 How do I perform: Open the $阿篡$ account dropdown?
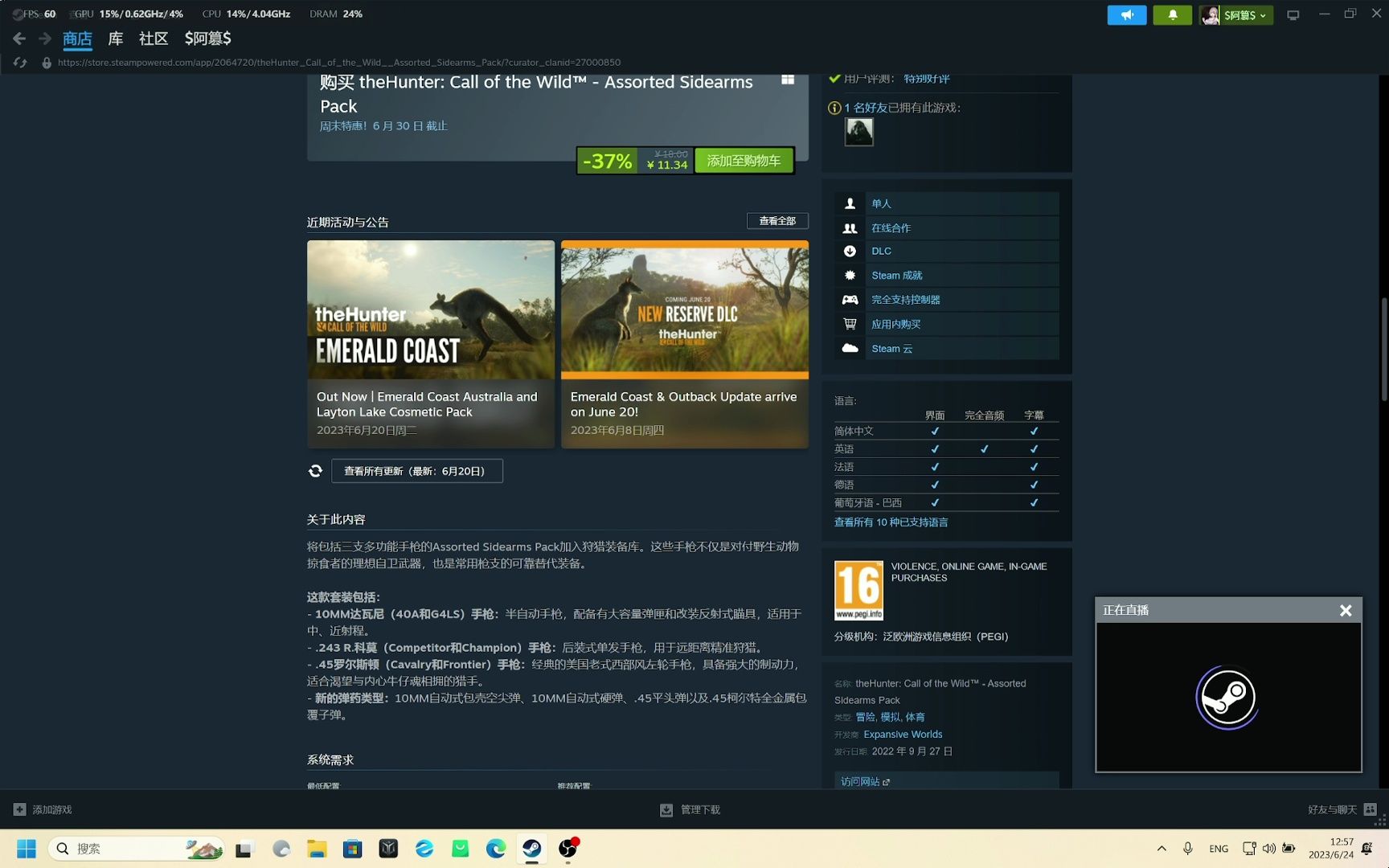1236,14
